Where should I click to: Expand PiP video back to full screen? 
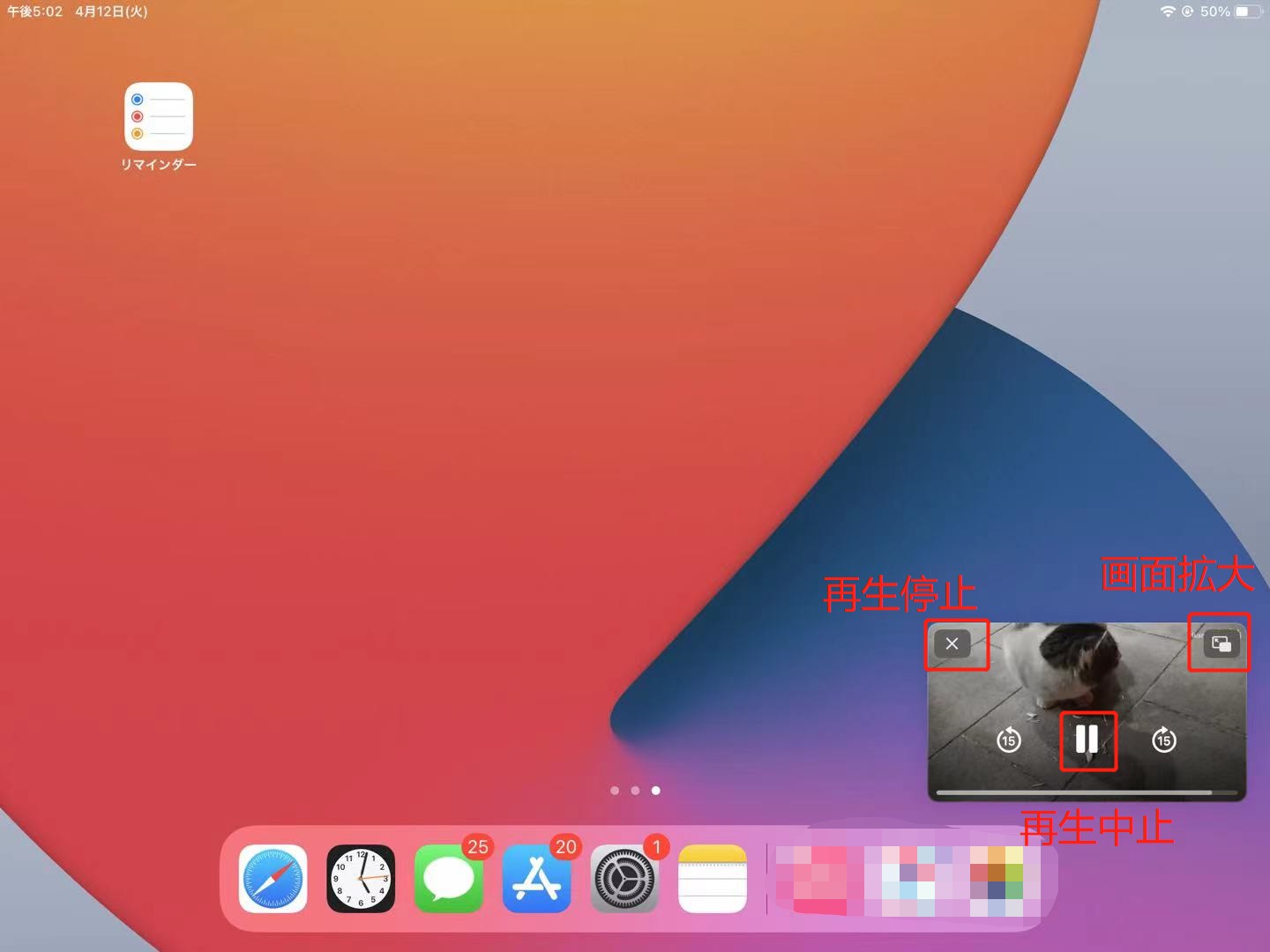tap(1221, 643)
